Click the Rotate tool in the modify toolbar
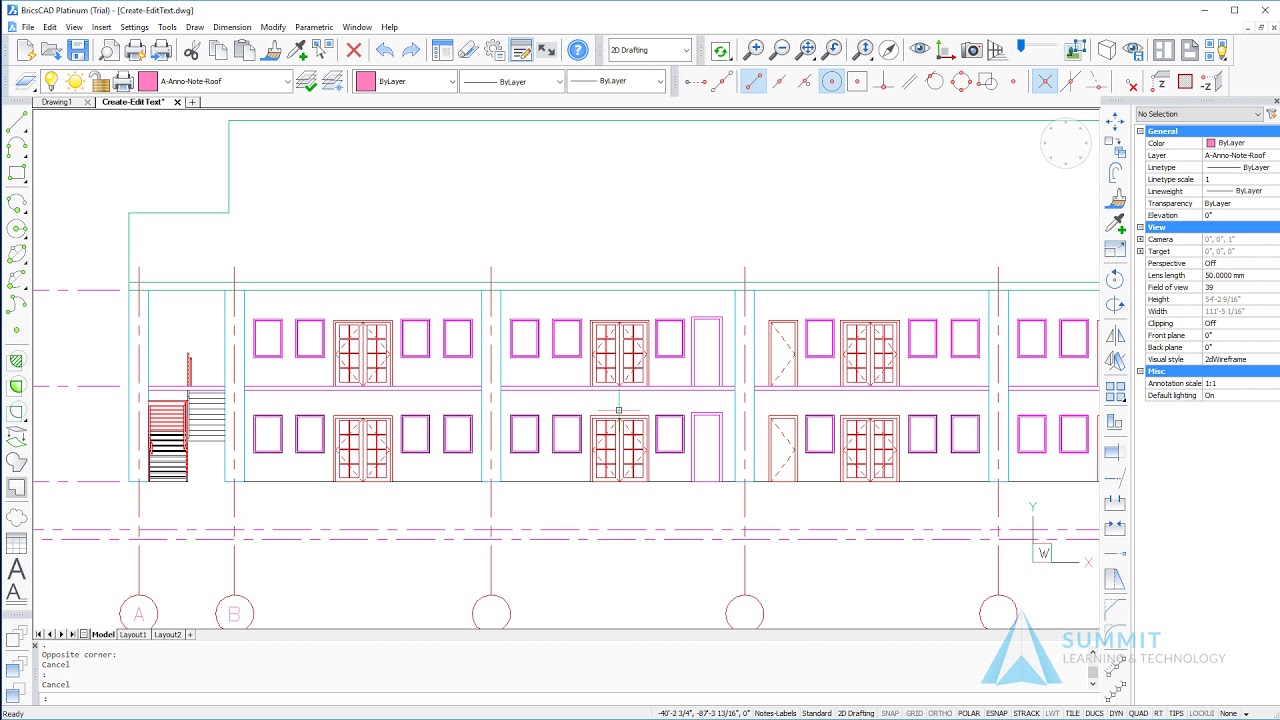This screenshot has height=720, width=1280. (1115, 279)
